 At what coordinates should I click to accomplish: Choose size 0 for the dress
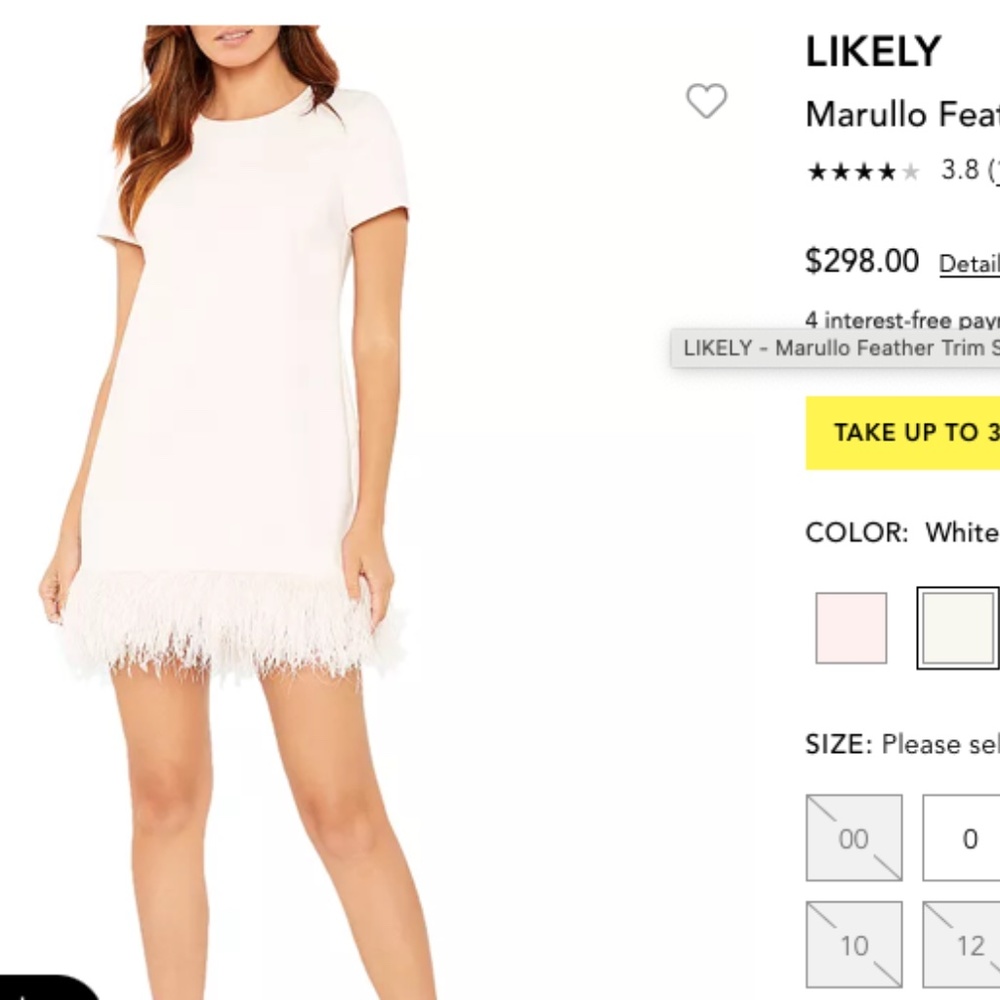tap(967, 838)
